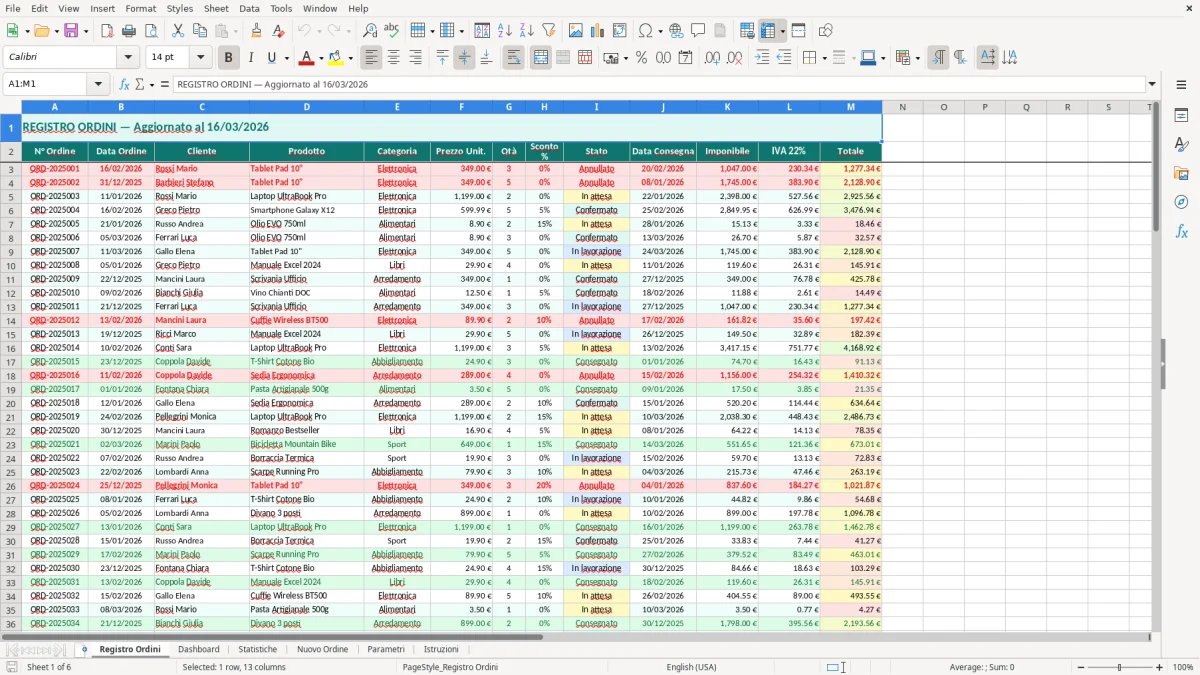The image size is (1200, 675).
Task: Click the Cut scissors icon
Action: [178, 31]
